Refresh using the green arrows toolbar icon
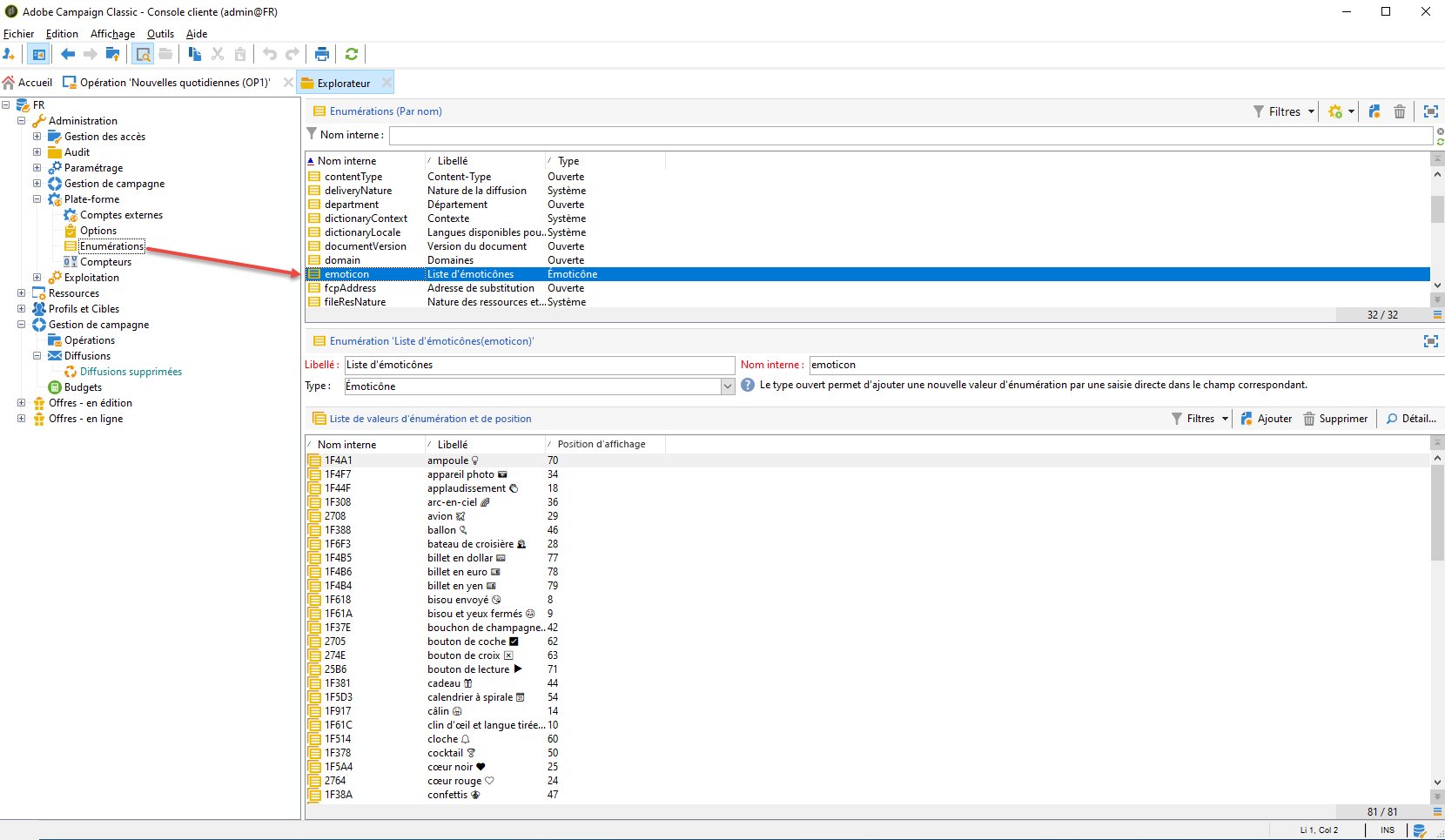Image resolution: width=1445 pixels, height=840 pixels. [x=352, y=54]
